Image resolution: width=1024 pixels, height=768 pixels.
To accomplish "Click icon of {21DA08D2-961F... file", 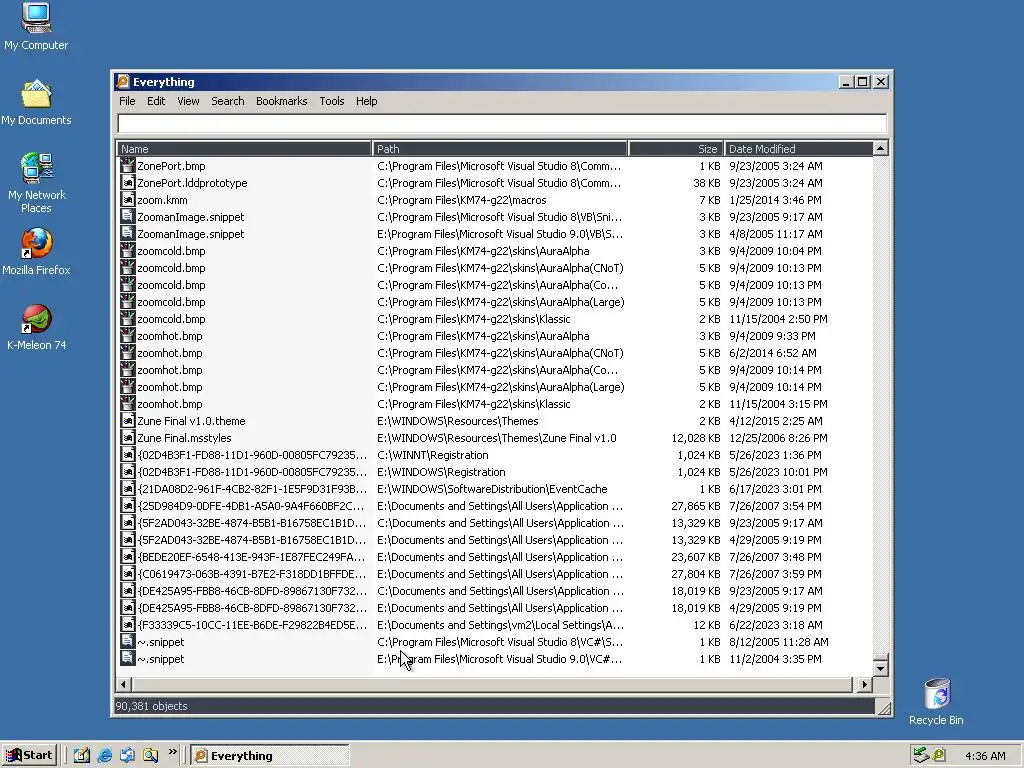I will 128,488.
